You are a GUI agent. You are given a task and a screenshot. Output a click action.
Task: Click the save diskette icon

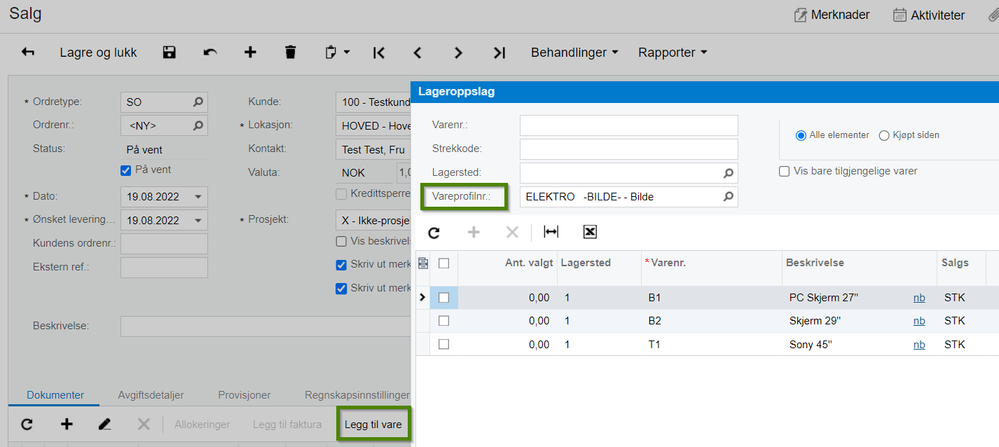click(169, 53)
